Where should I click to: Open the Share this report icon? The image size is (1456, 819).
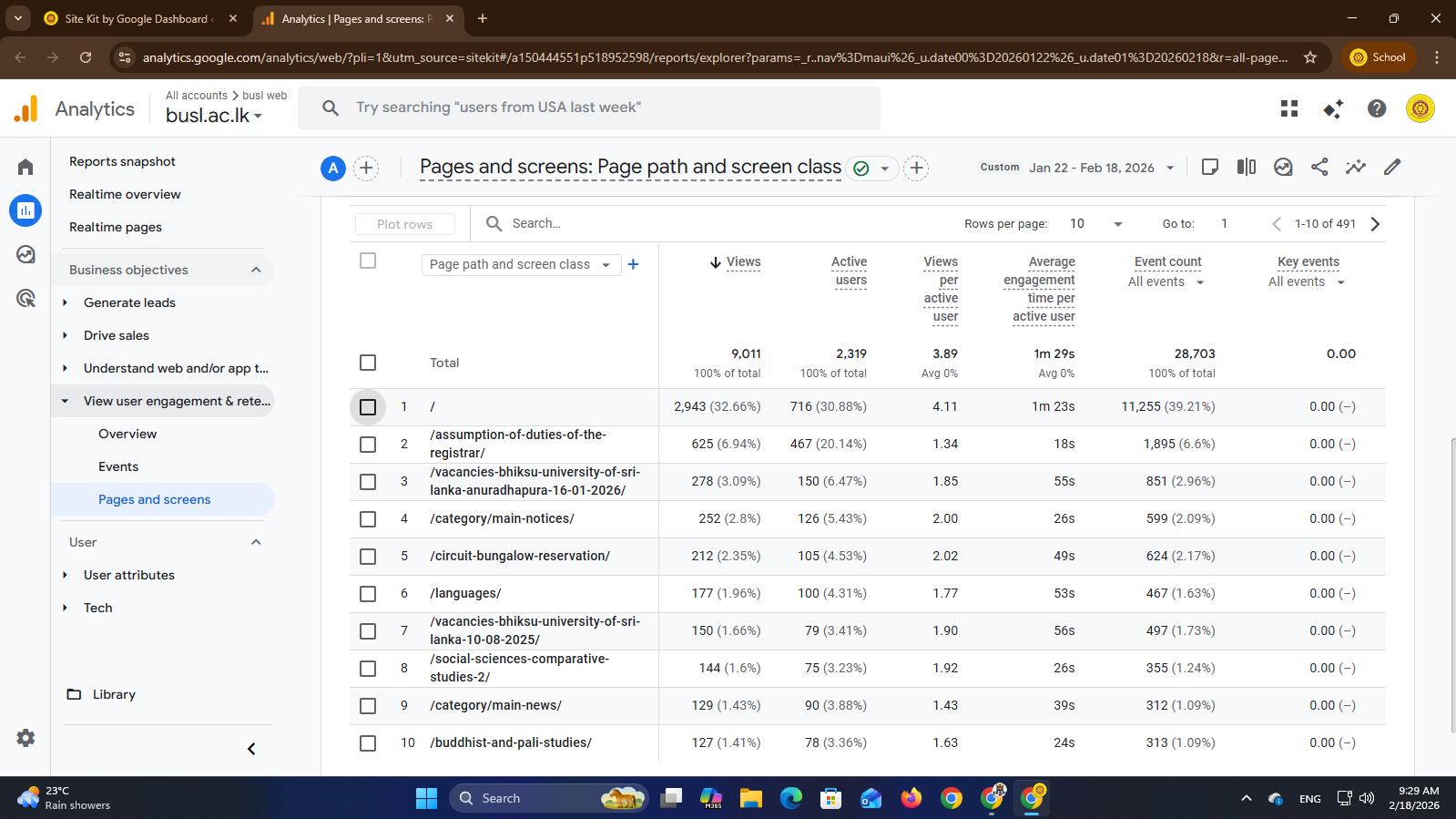click(1319, 167)
